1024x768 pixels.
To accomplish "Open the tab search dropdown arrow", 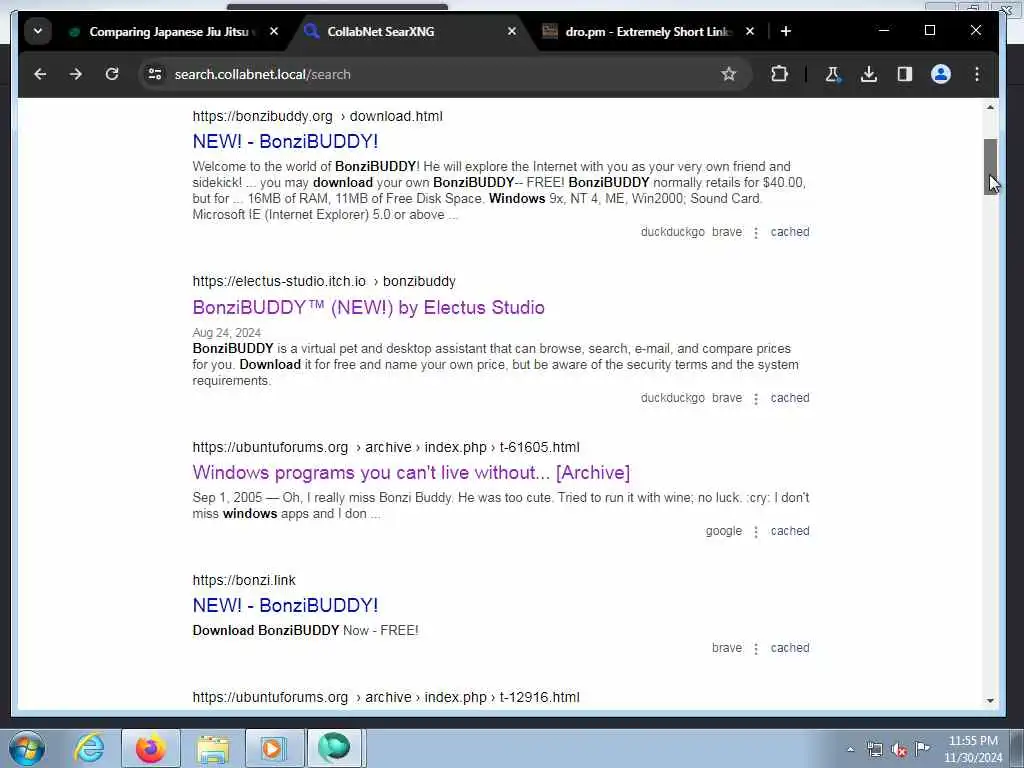I will click(38, 31).
